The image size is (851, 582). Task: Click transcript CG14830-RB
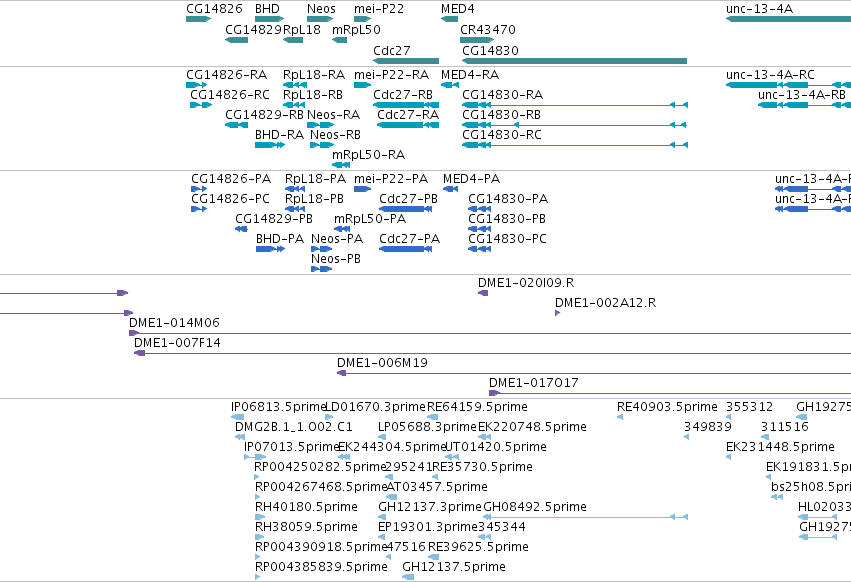(x=574, y=125)
